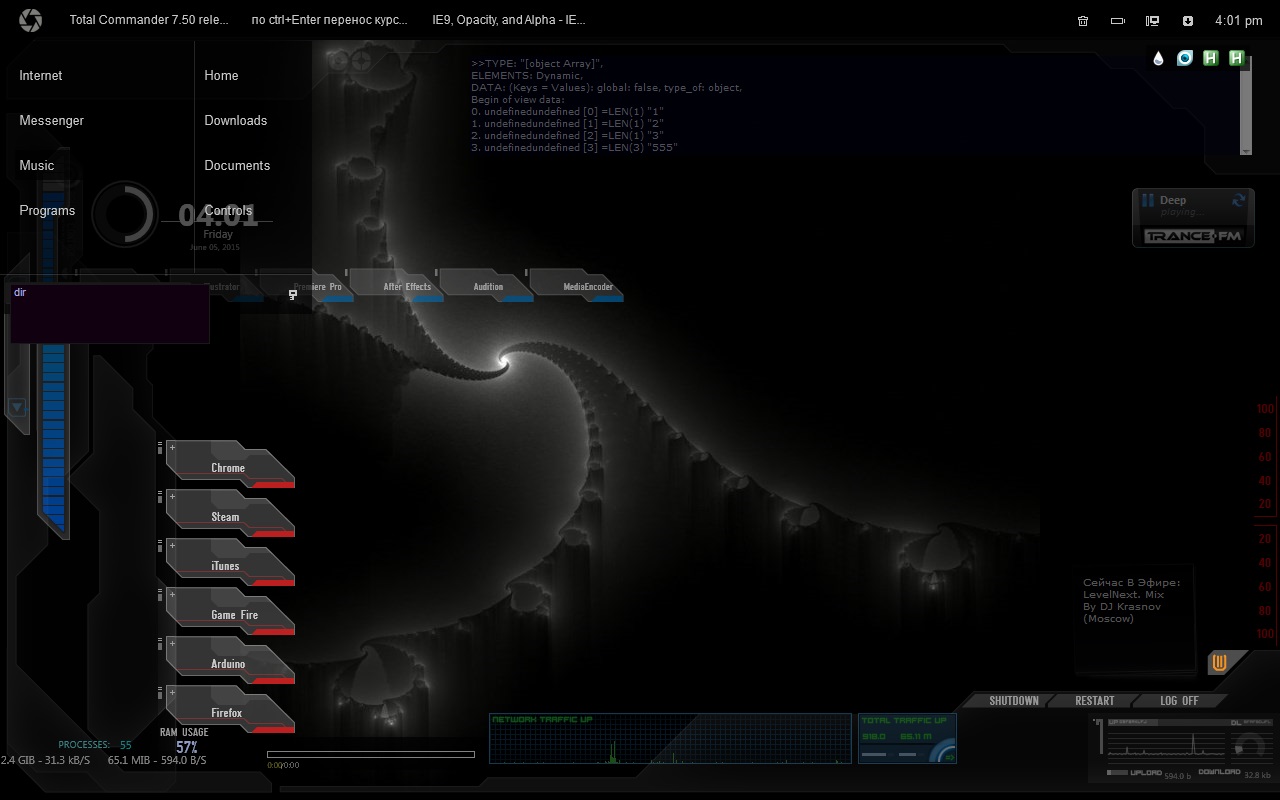Screen dimensions: 1280x800
Task: Open the Controls link
Action: coord(228,210)
